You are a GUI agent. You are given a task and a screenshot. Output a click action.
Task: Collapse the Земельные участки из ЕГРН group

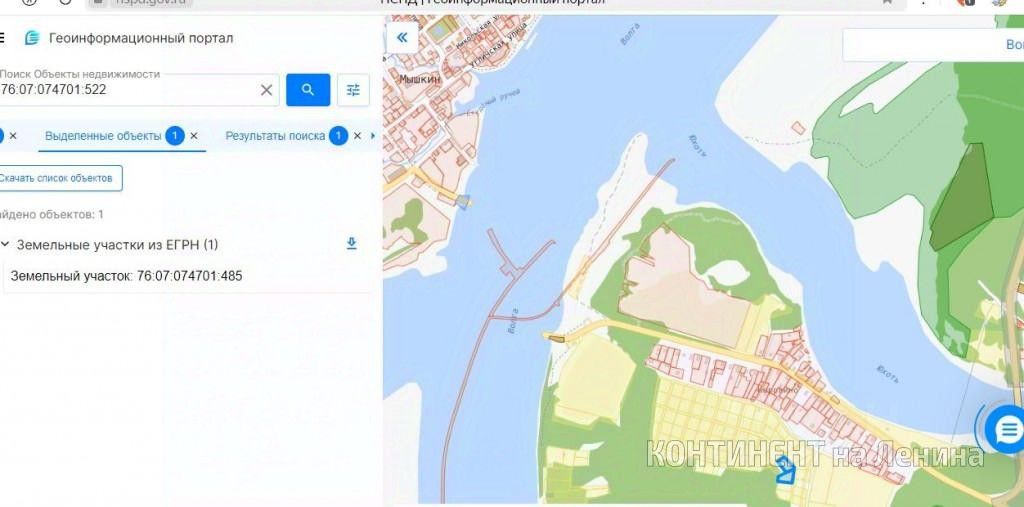[x=5, y=244]
